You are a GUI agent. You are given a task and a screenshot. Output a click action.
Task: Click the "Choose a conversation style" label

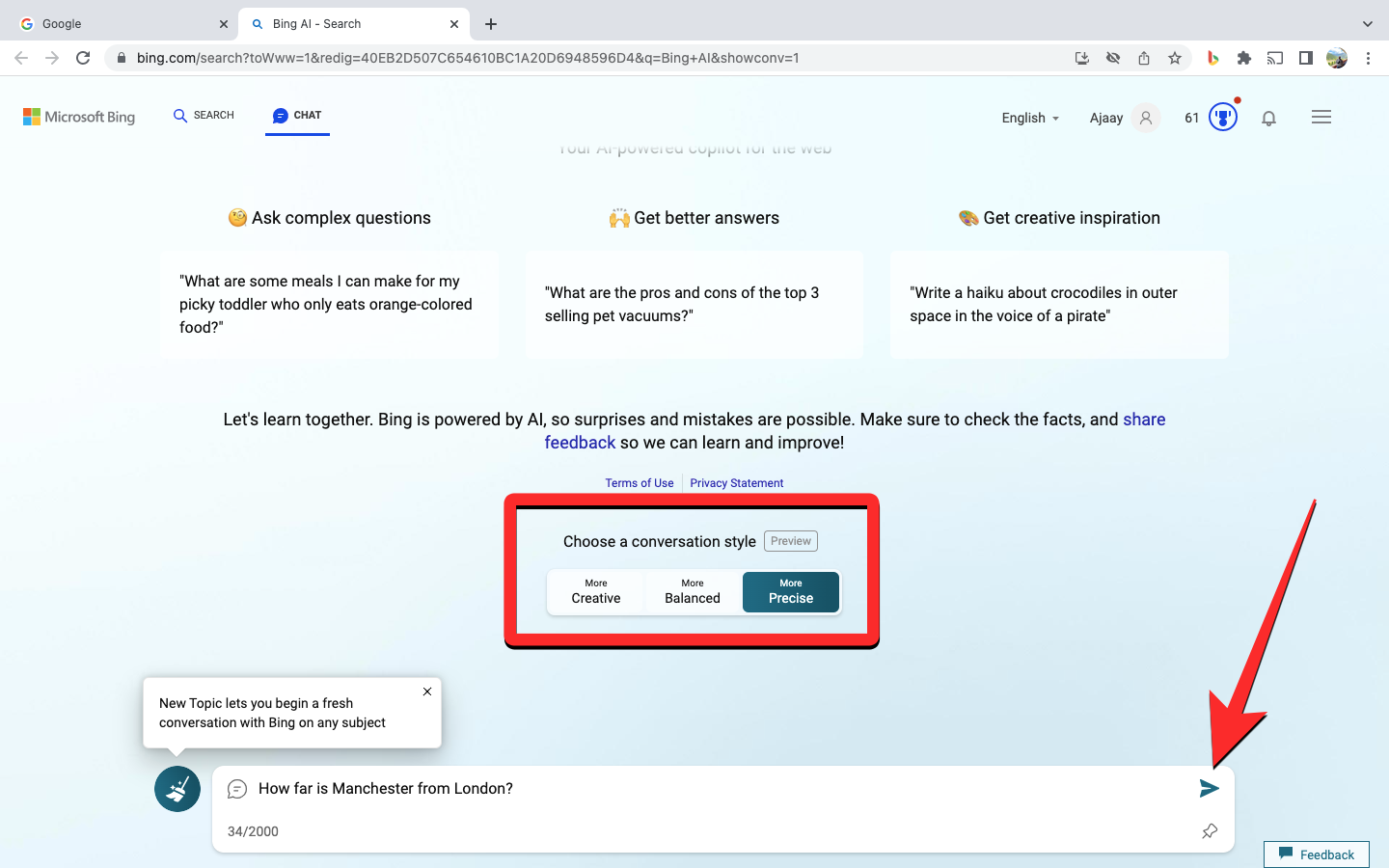(660, 542)
